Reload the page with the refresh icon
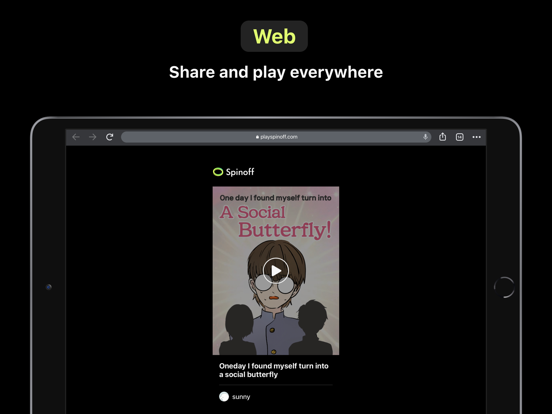The image size is (552, 414). [109, 137]
